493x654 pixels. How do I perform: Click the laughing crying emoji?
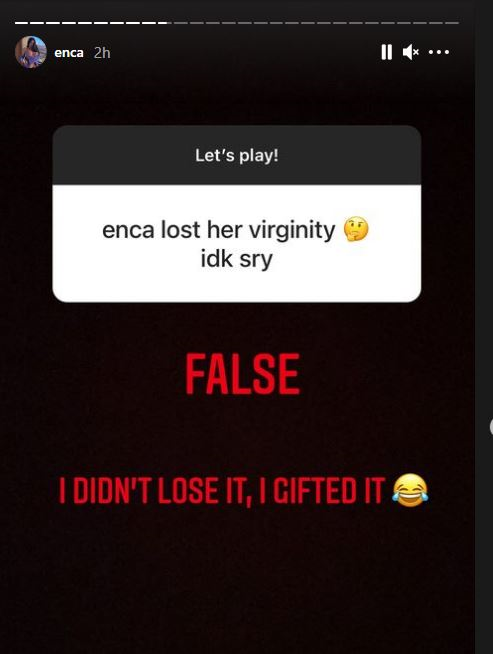410,490
